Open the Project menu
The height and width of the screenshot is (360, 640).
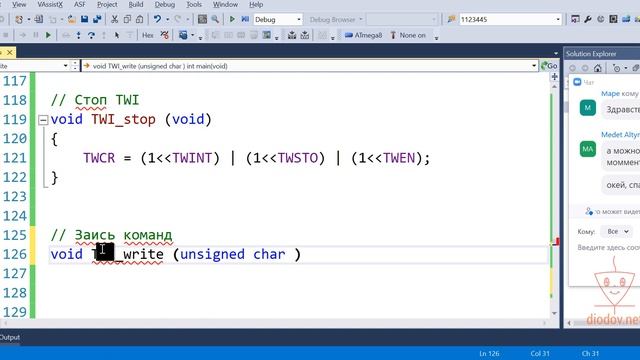point(107,4)
